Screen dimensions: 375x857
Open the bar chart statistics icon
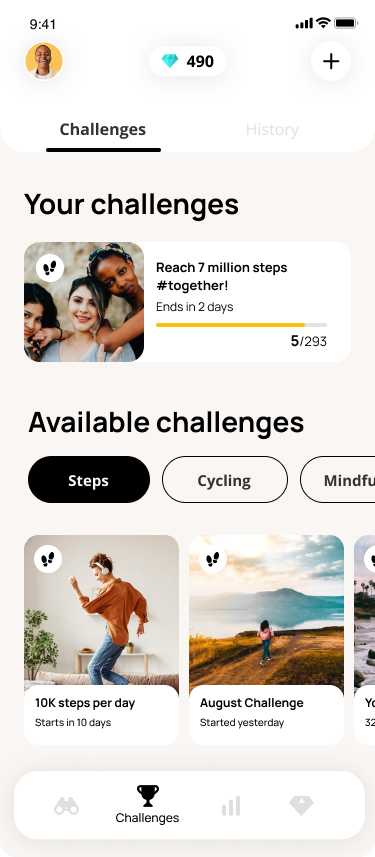pyautogui.click(x=231, y=806)
